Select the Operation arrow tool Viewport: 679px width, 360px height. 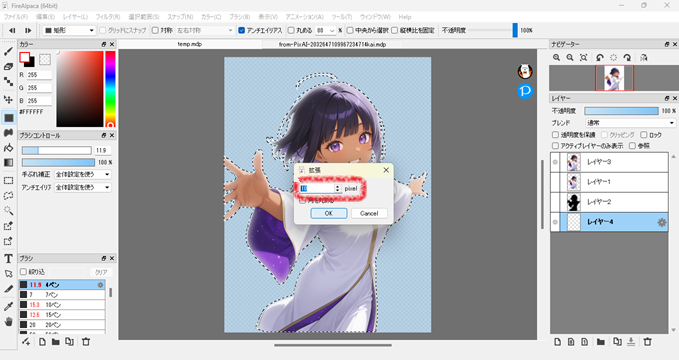[x=8, y=274]
